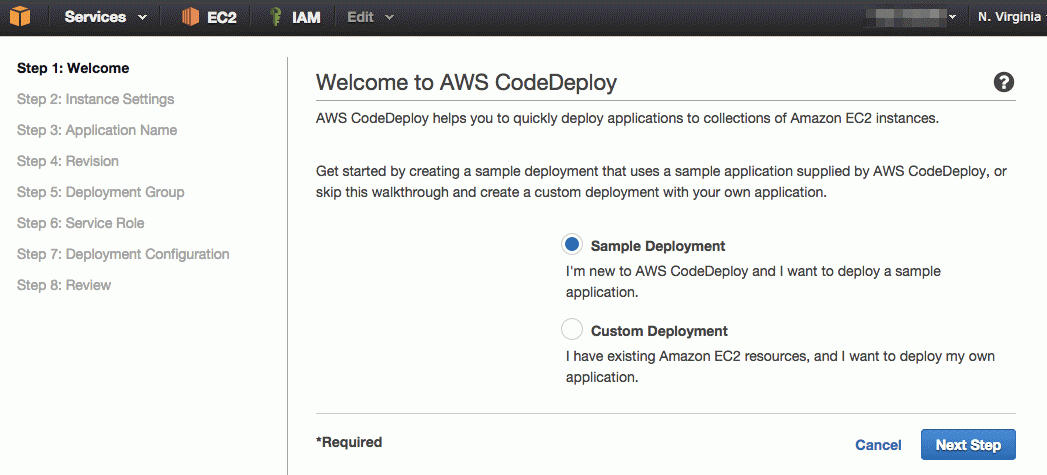1047x475 pixels.
Task: Click the 'Get started by creating a sample deployment' paragraph
Action: 661,182
